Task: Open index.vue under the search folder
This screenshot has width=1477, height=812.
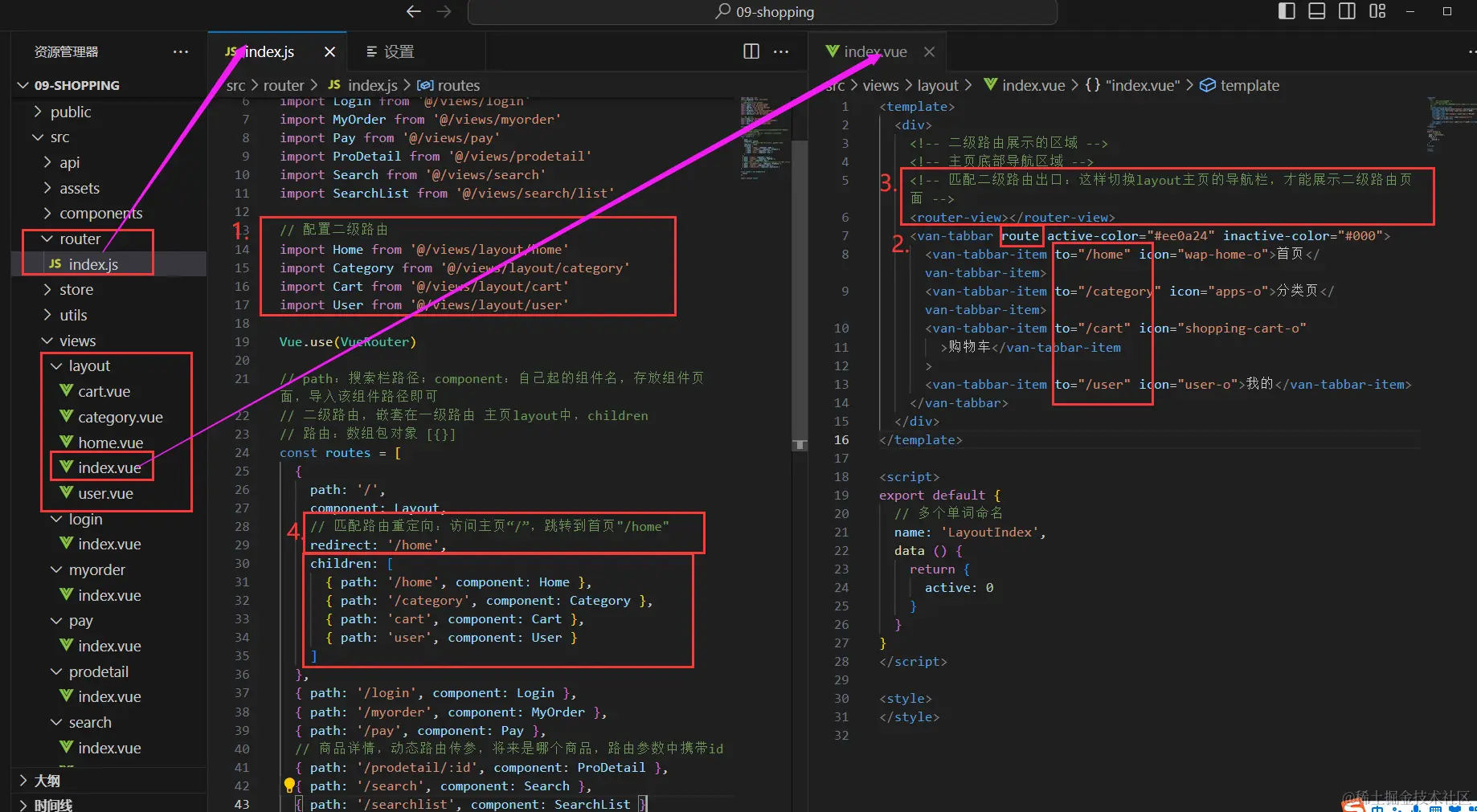Action: [109, 748]
